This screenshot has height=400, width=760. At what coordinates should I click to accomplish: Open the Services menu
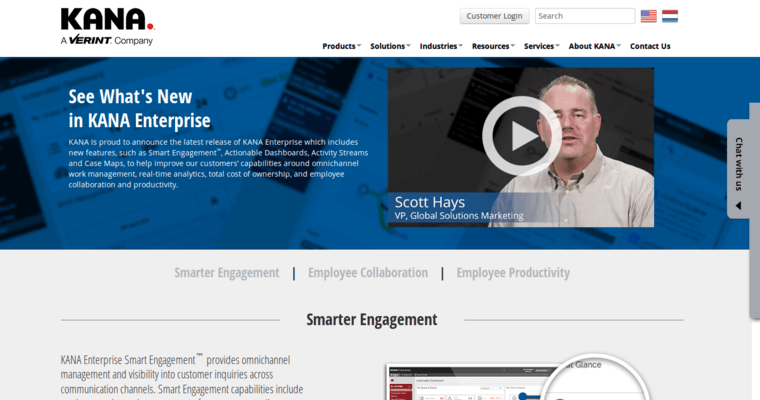click(541, 46)
